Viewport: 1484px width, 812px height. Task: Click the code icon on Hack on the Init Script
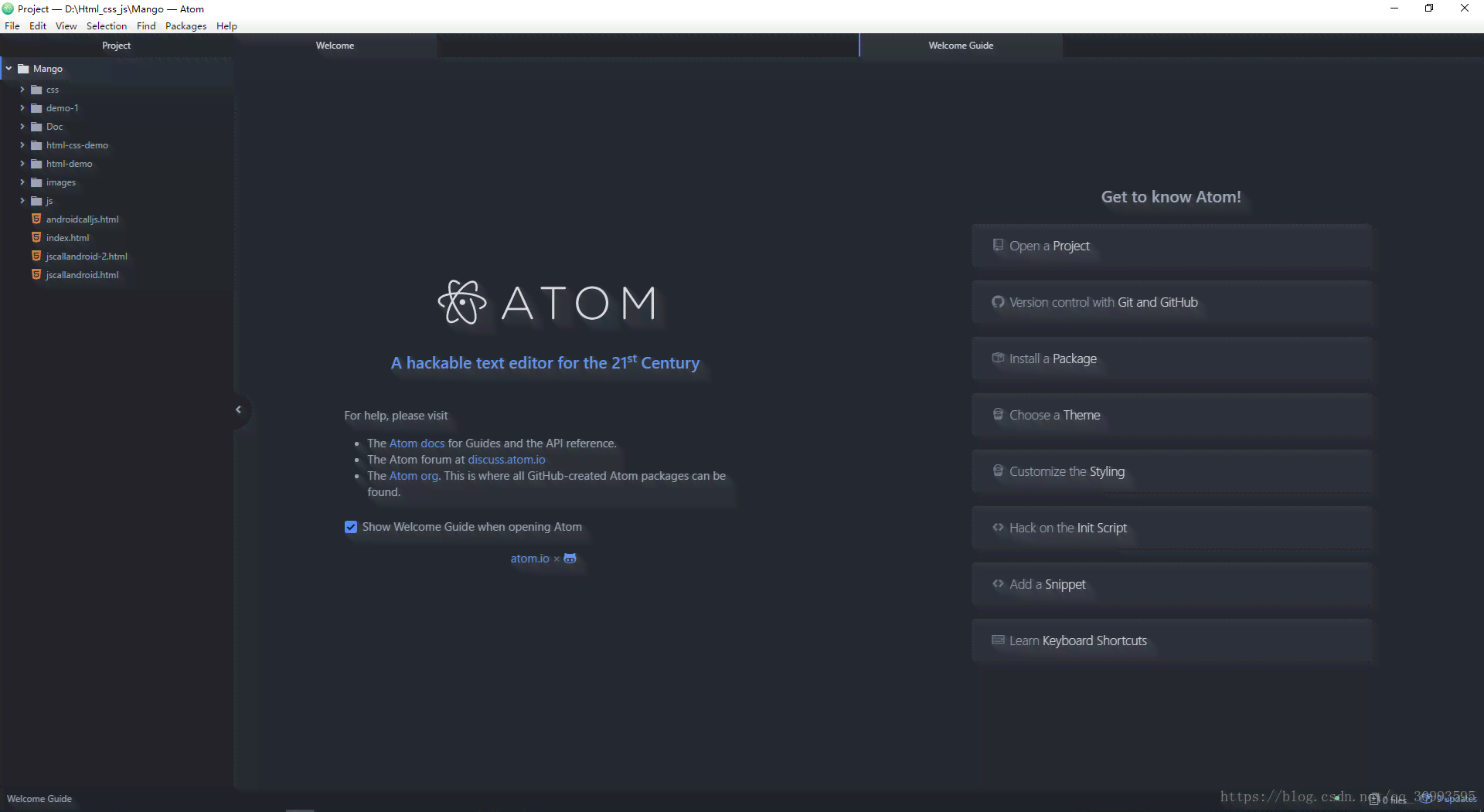click(x=998, y=528)
